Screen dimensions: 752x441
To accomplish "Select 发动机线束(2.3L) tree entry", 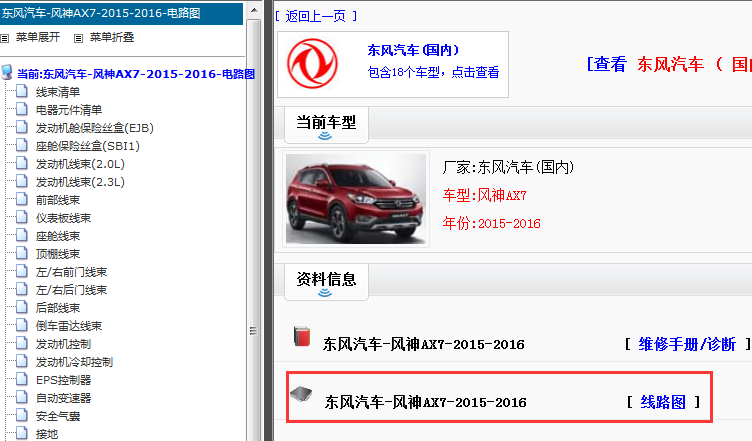I will [80, 182].
